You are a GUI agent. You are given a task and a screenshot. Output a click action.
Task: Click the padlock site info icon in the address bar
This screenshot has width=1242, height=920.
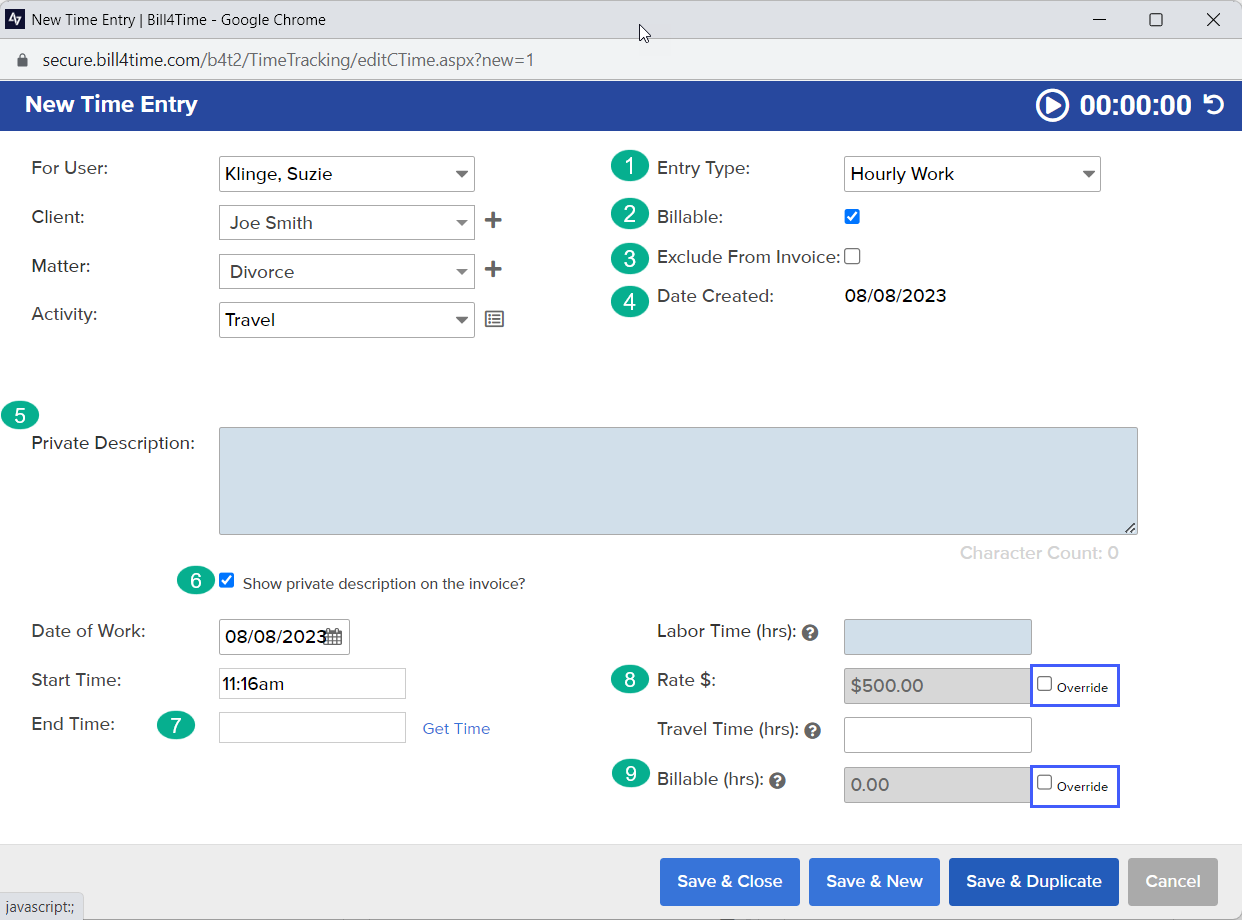click(x=22, y=60)
